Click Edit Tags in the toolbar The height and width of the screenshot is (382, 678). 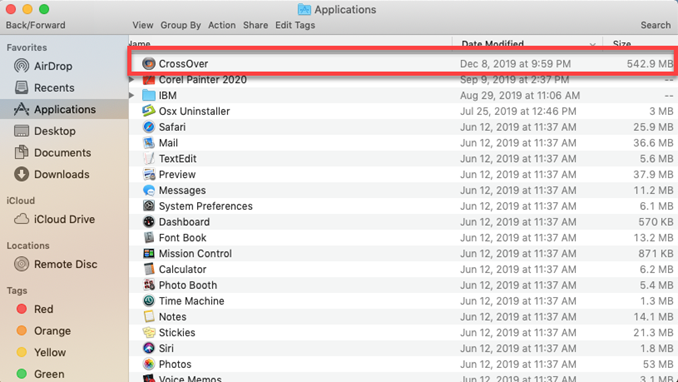click(295, 25)
